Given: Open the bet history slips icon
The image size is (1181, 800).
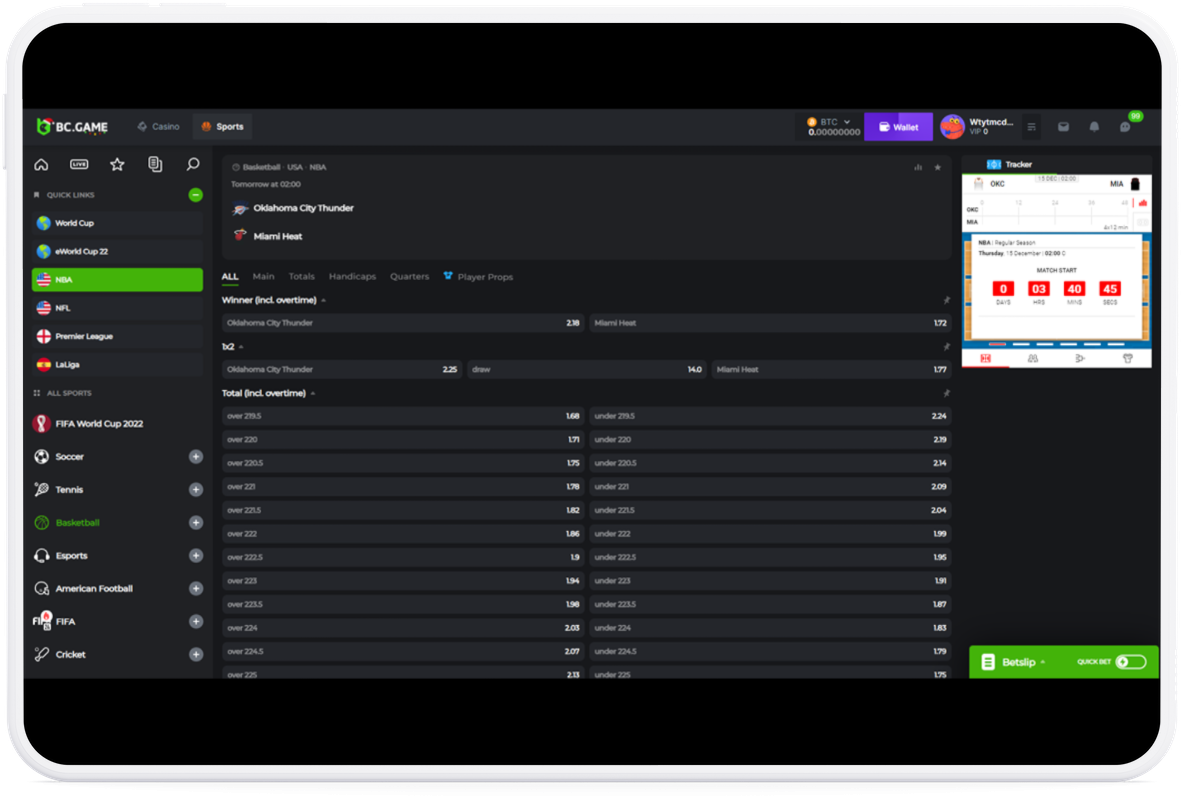Looking at the screenshot, I should [155, 165].
